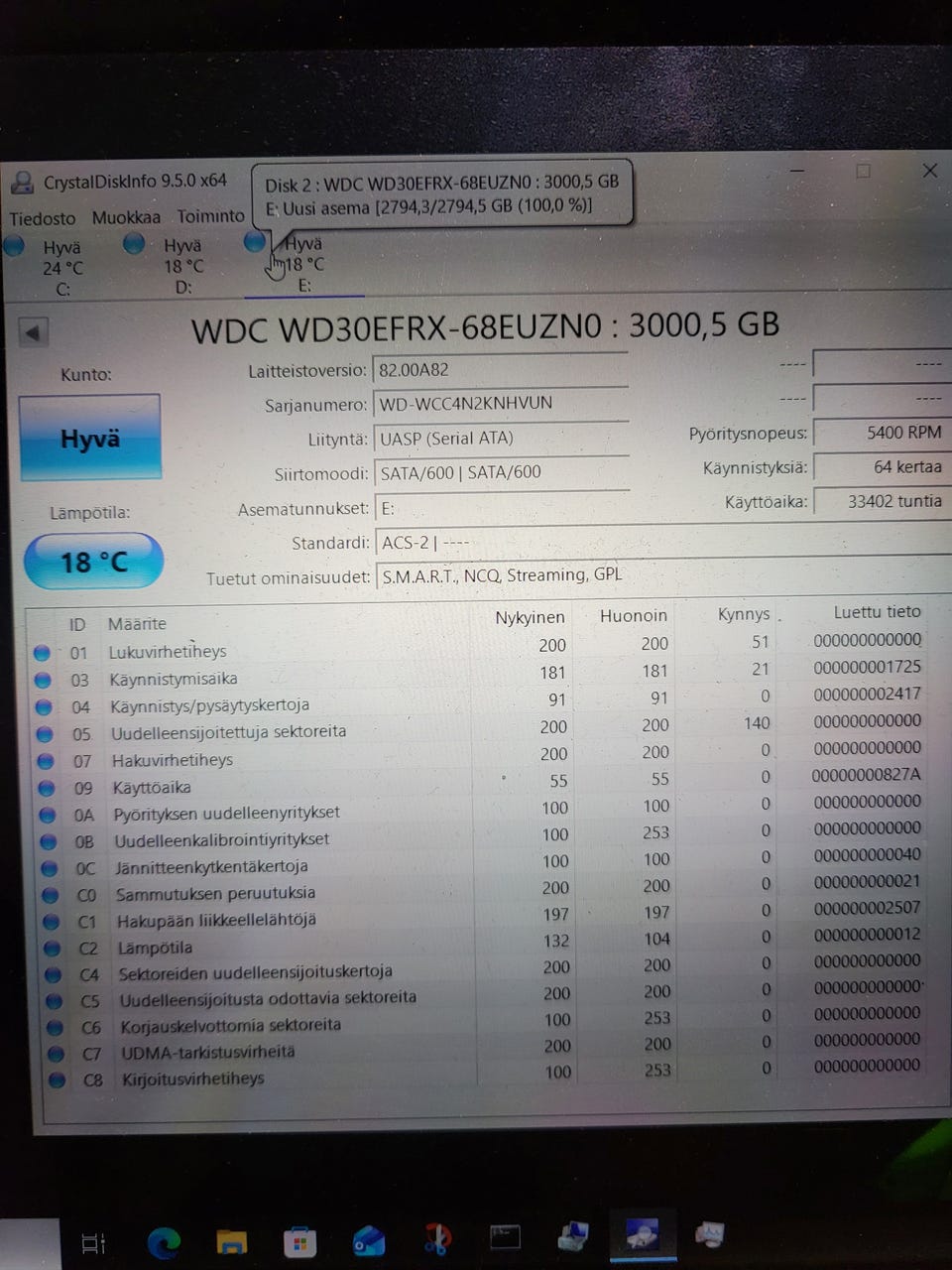The width and height of the screenshot is (952, 1270).
Task: Click the status orb for Hakuvirhetiheys
Action: [46, 761]
